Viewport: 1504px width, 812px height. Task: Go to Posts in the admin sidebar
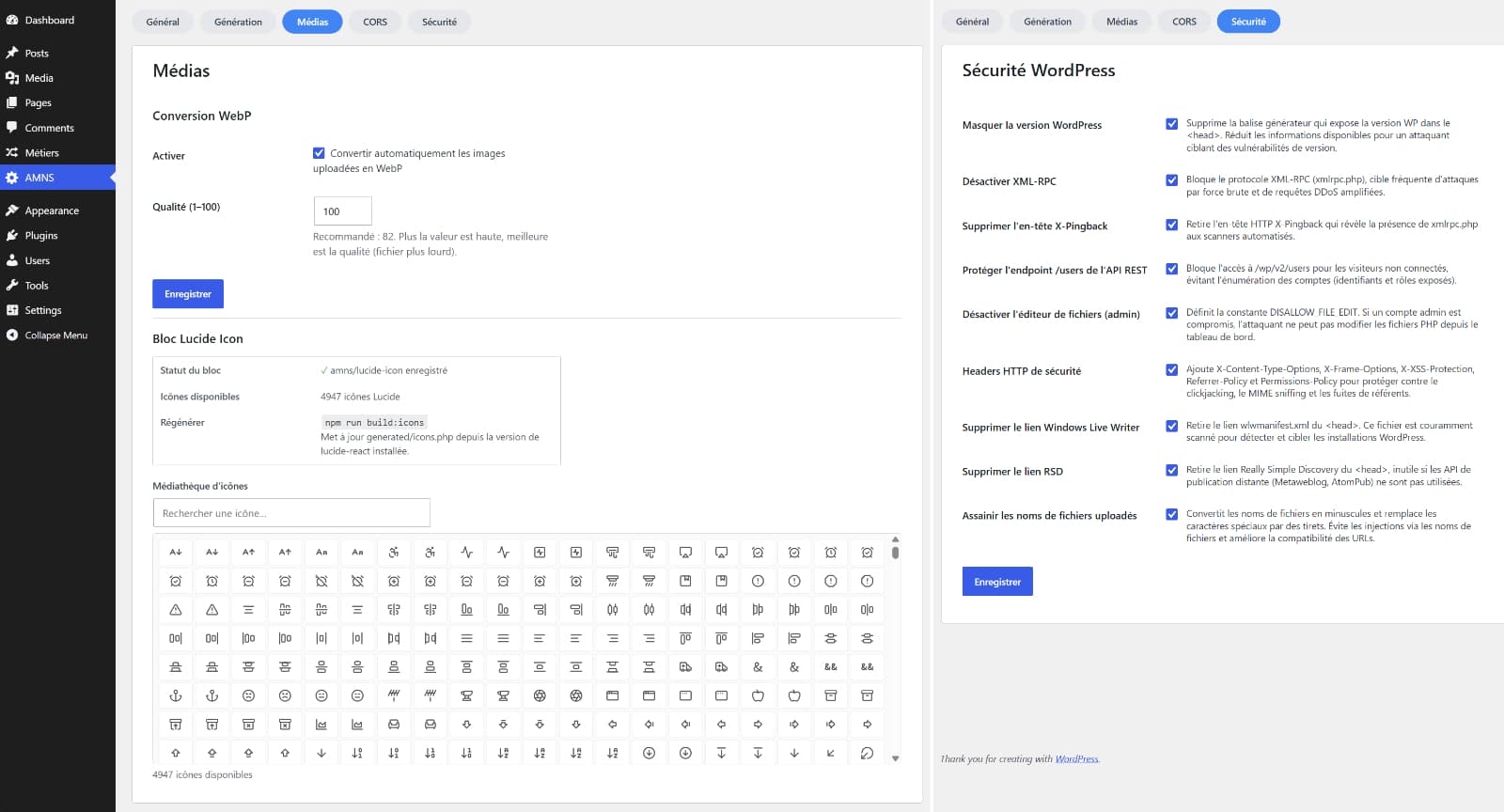pos(57,54)
